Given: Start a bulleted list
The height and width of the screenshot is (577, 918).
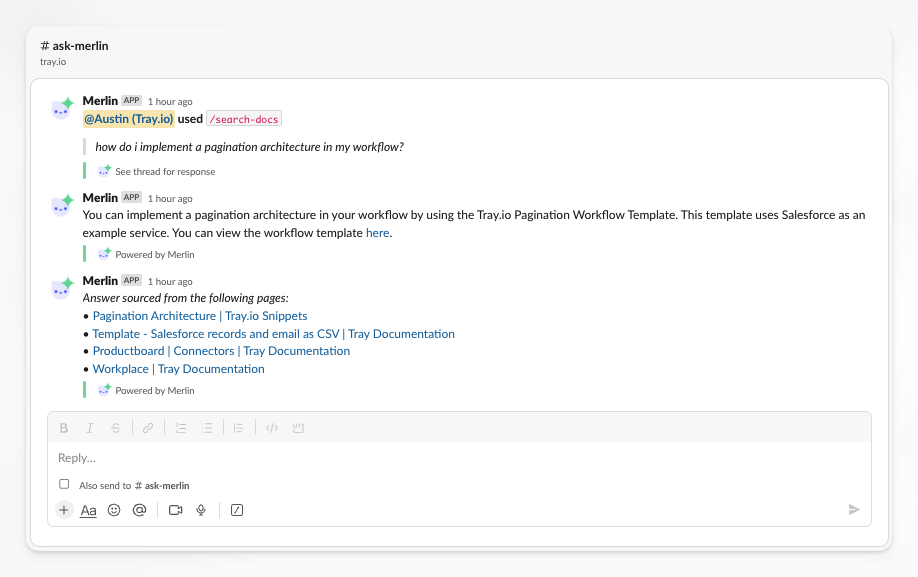Looking at the screenshot, I should [207, 428].
